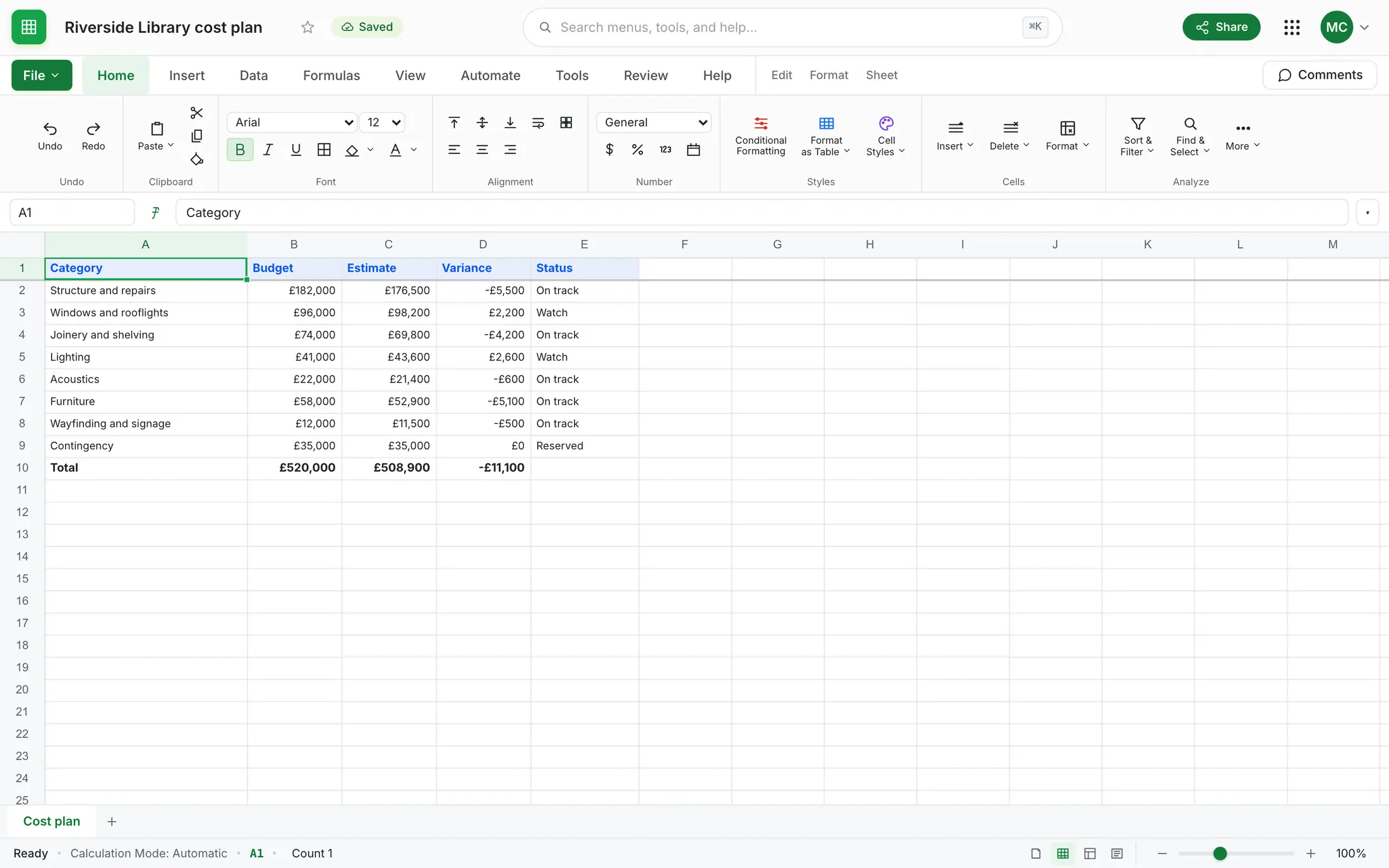Click the Merge cells icon

pyautogui.click(x=566, y=122)
